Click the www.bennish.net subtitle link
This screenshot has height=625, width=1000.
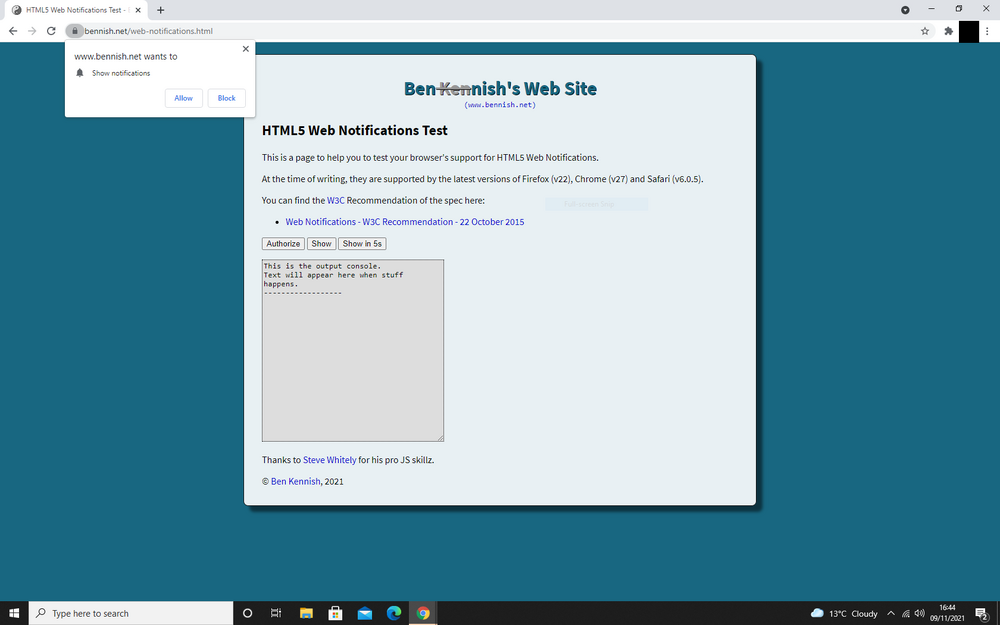tap(500, 105)
